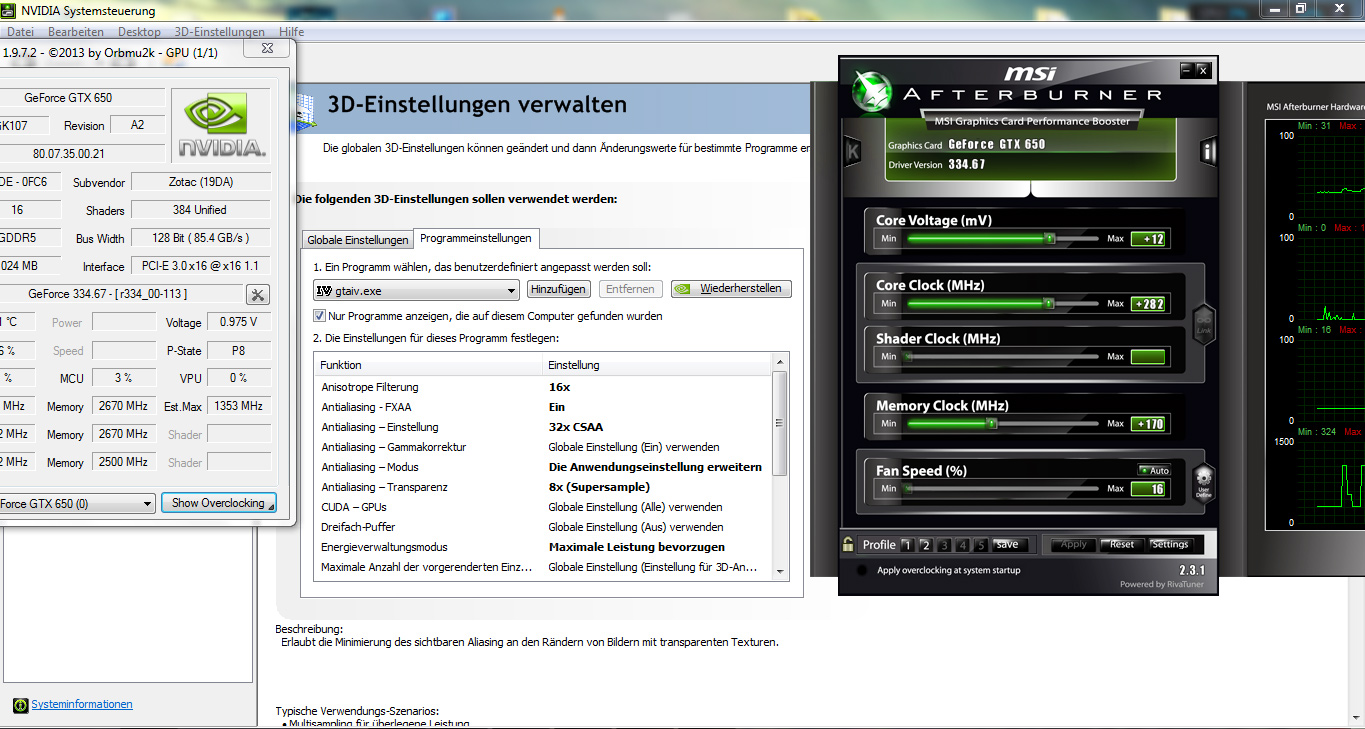Switch to the Programmeinstellungen tab
Viewport: 1365px width, 729px height.
click(476, 238)
